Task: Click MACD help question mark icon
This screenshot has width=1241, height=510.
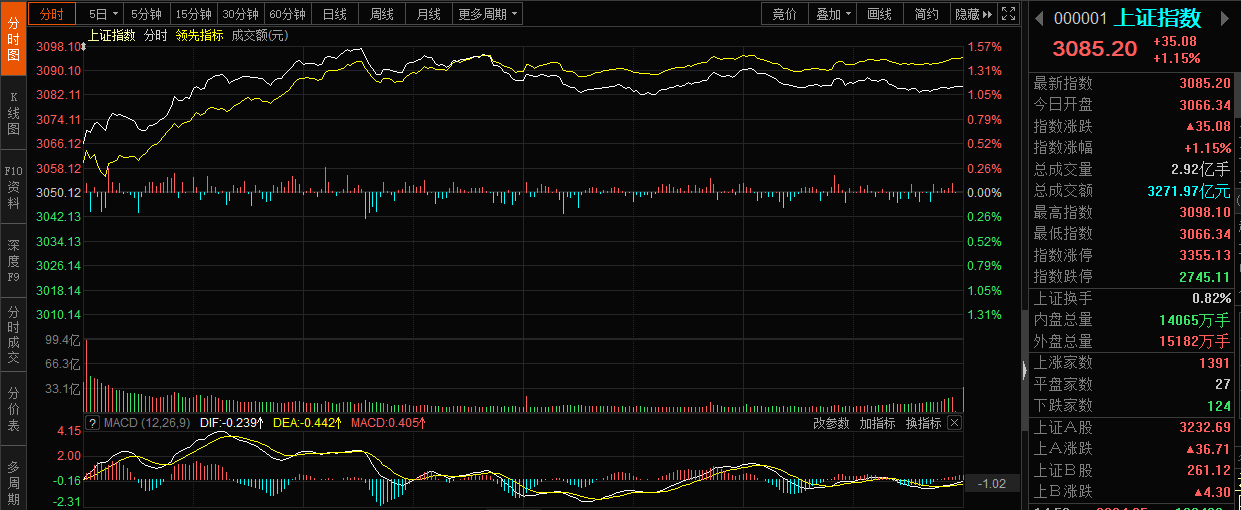Action: (x=92, y=423)
